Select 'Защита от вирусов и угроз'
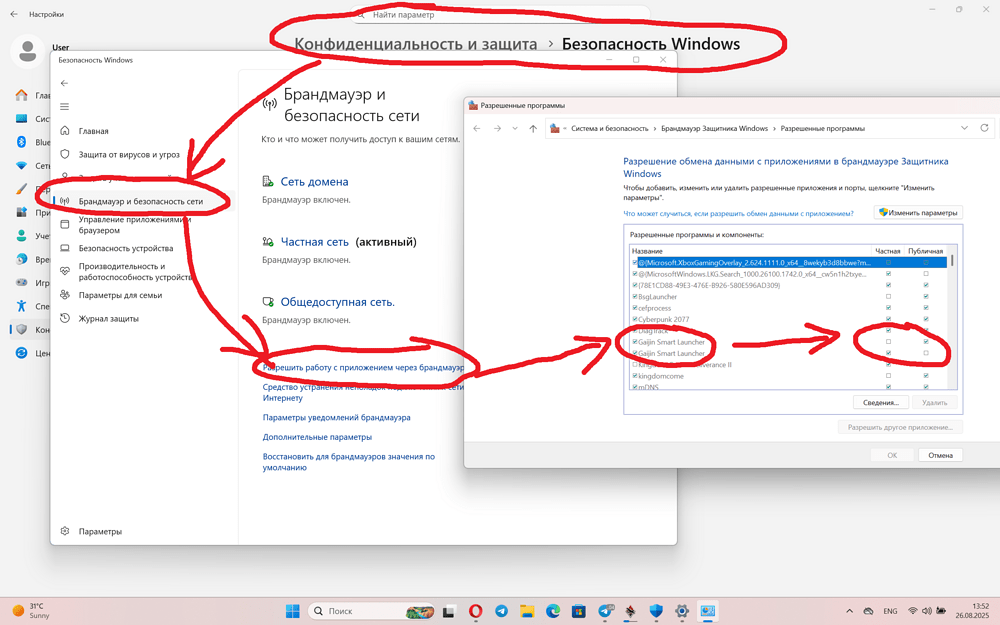The image size is (1000, 625). pyautogui.click(x=129, y=154)
